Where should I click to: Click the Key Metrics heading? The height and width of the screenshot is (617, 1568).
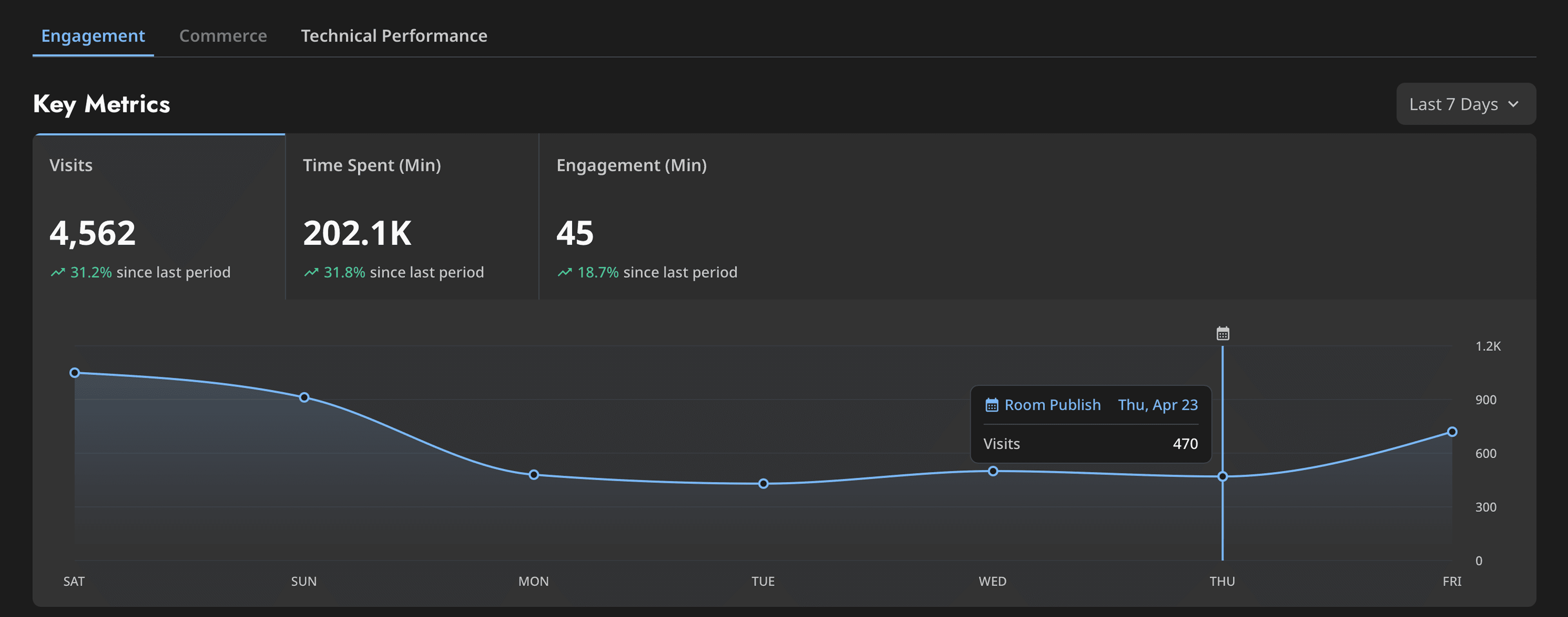102,104
